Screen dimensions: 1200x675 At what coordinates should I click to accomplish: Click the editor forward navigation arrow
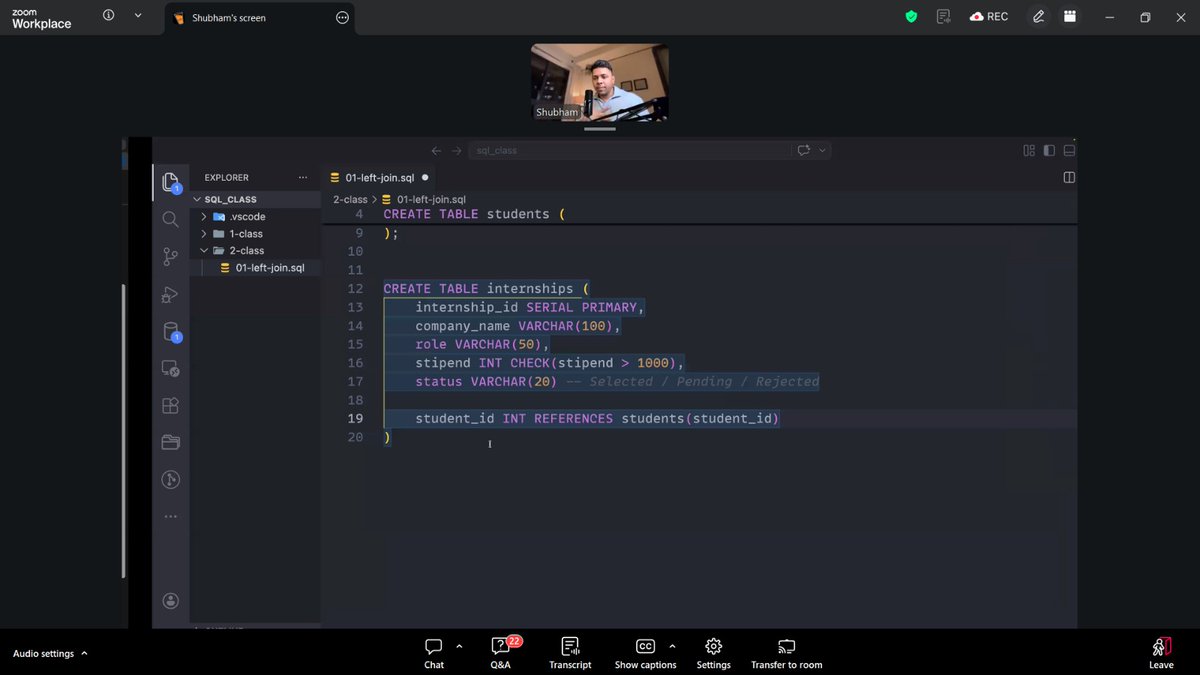coord(457,151)
